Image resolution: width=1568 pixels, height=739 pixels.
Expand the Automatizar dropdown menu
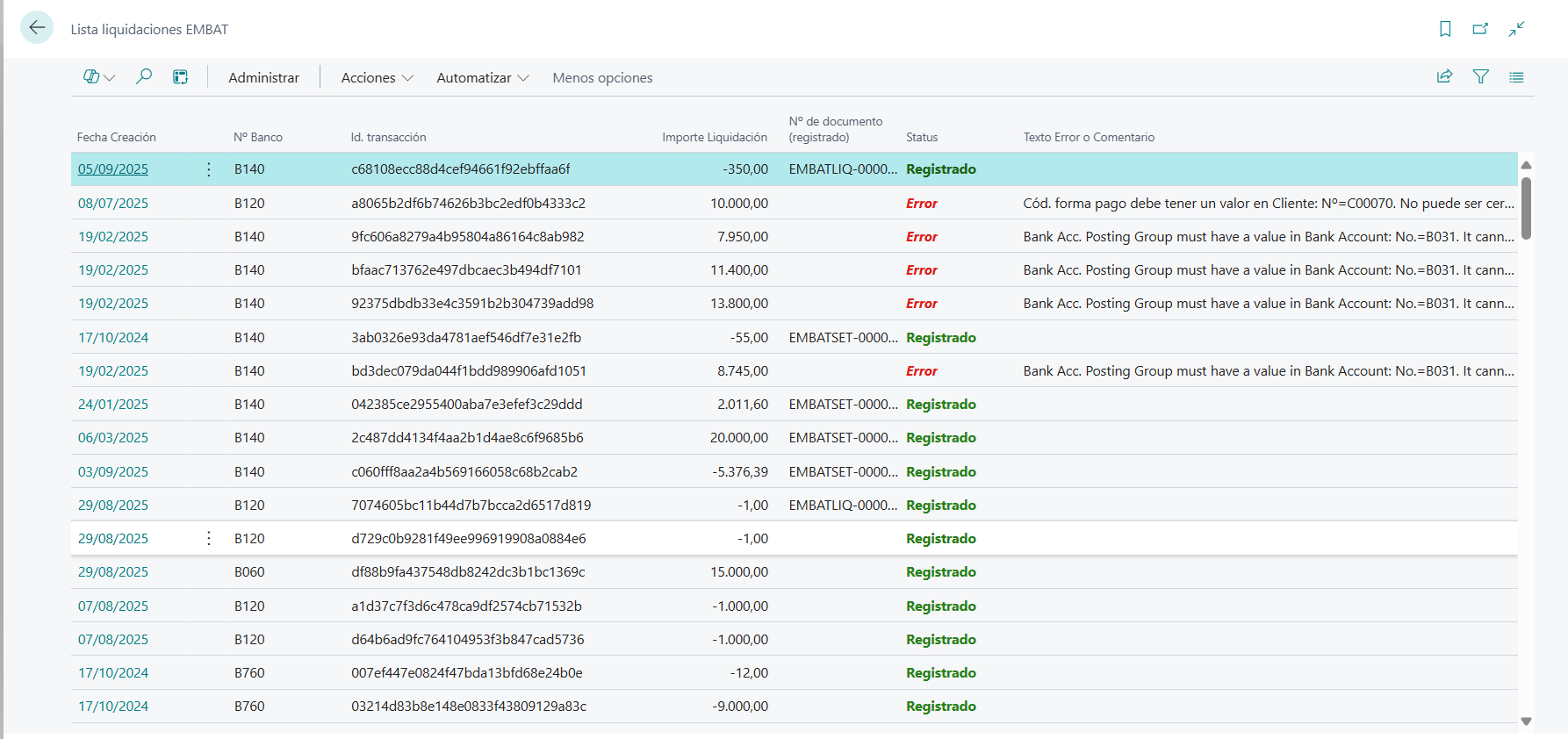482,78
